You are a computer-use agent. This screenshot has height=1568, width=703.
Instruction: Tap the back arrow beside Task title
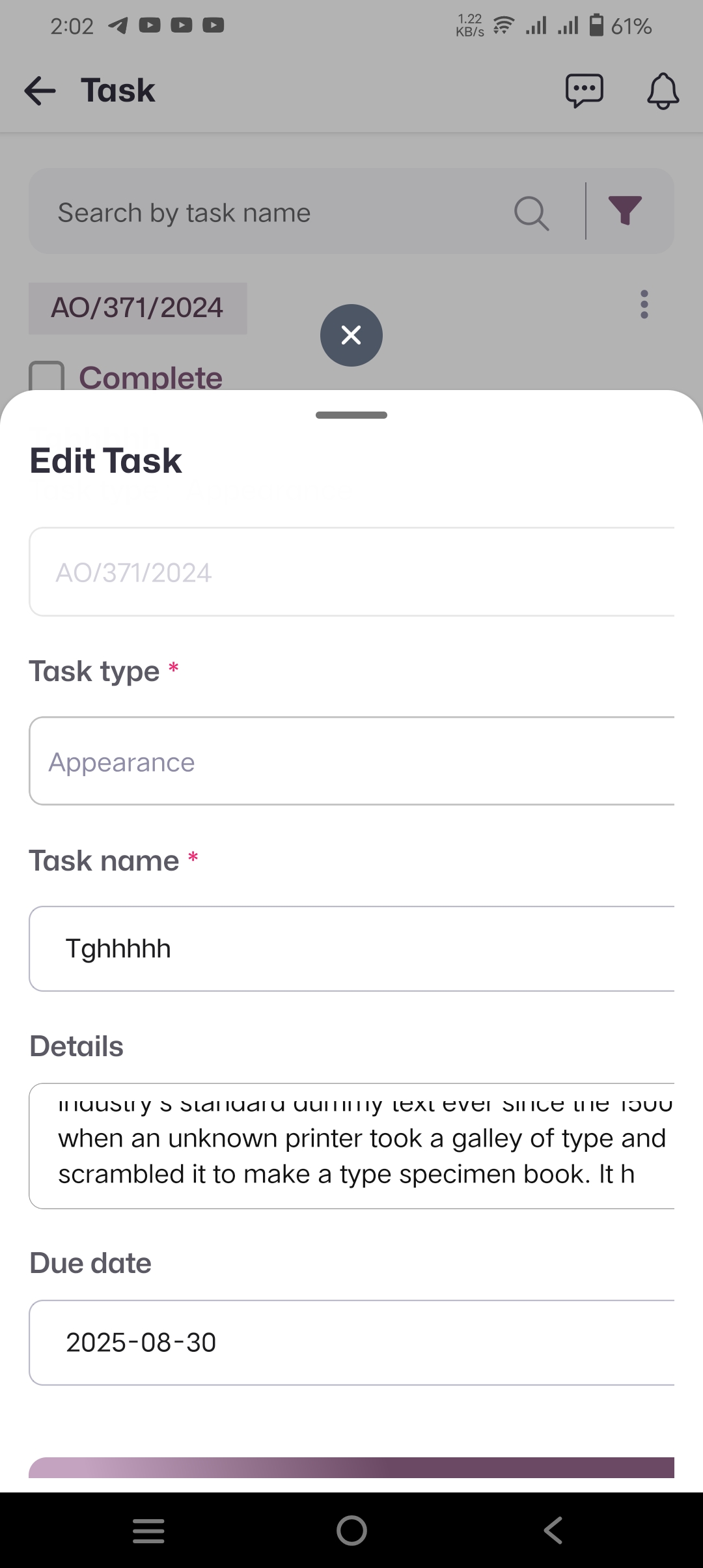click(40, 91)
